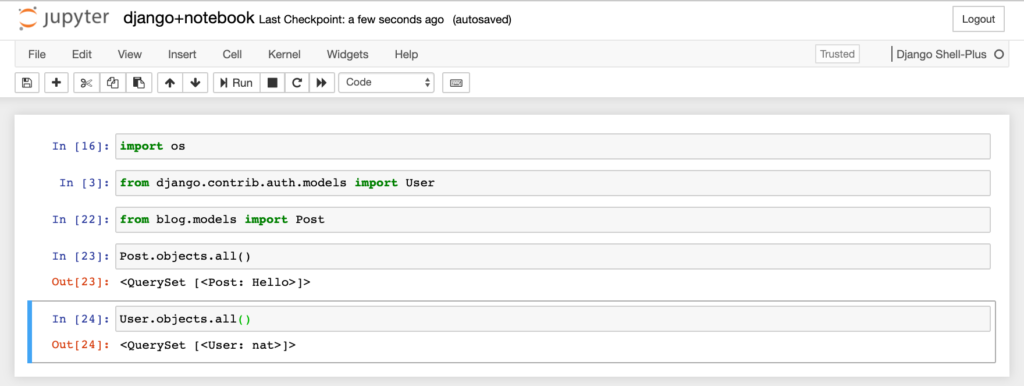Cut selected cells with scissors icon
1024x386 pixels.
pyautogui.click(x=87, y=83)
